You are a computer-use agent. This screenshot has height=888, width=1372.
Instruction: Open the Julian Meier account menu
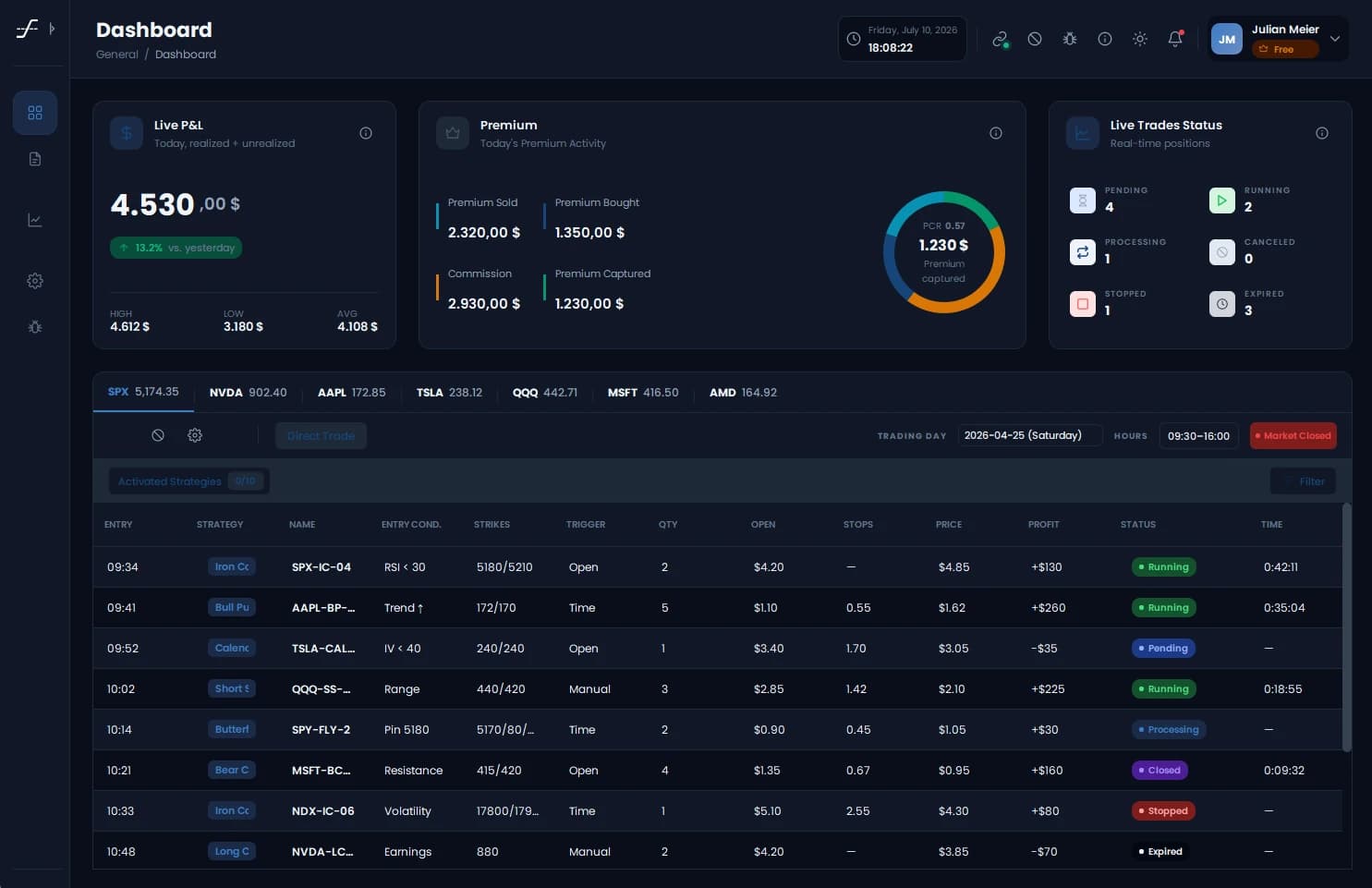(1278, 39)
